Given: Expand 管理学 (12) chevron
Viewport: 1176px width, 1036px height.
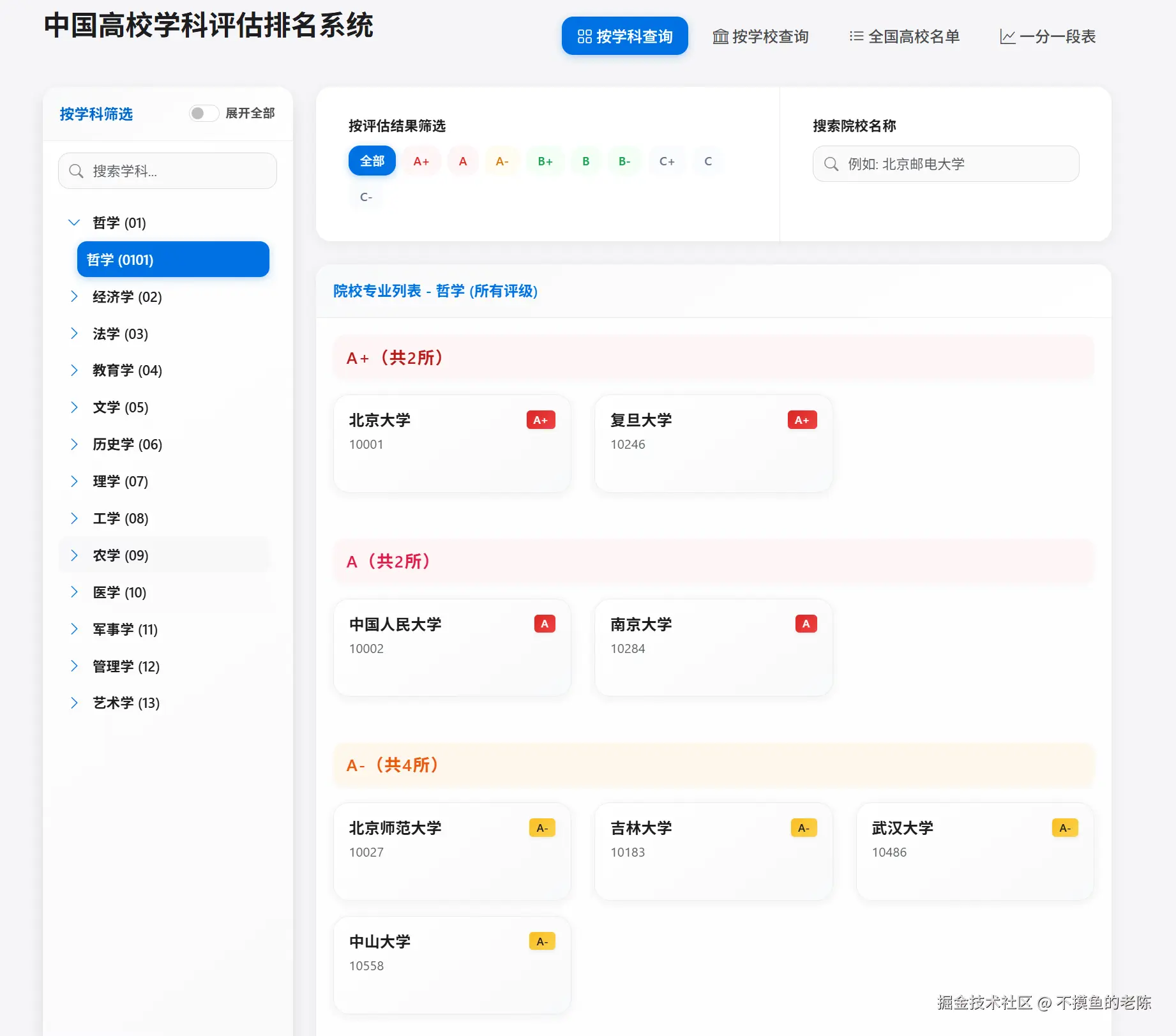Looking at the screenshot, I should click(x=74, y=666).
